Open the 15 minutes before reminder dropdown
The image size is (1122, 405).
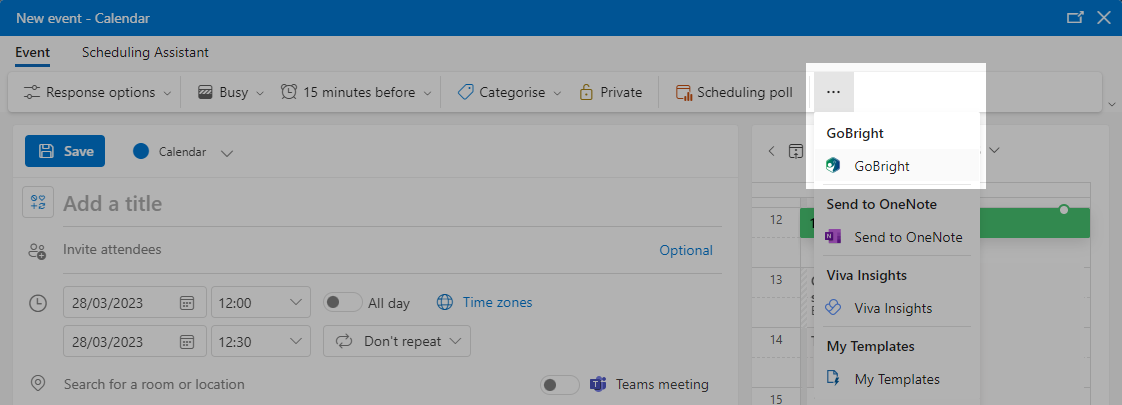click(x=356, y=92)
